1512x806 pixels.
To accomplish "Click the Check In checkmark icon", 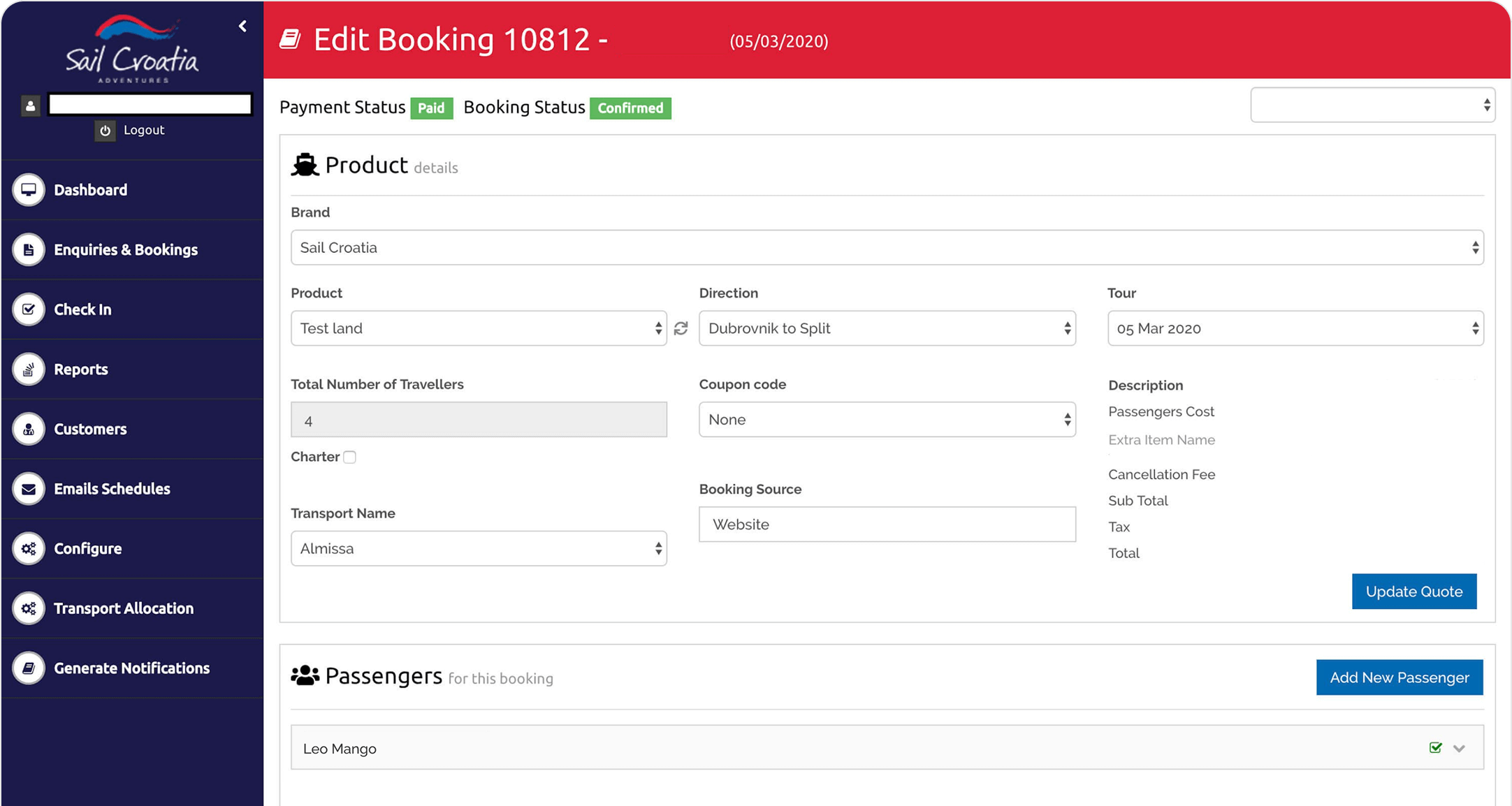I will (29, 309).
